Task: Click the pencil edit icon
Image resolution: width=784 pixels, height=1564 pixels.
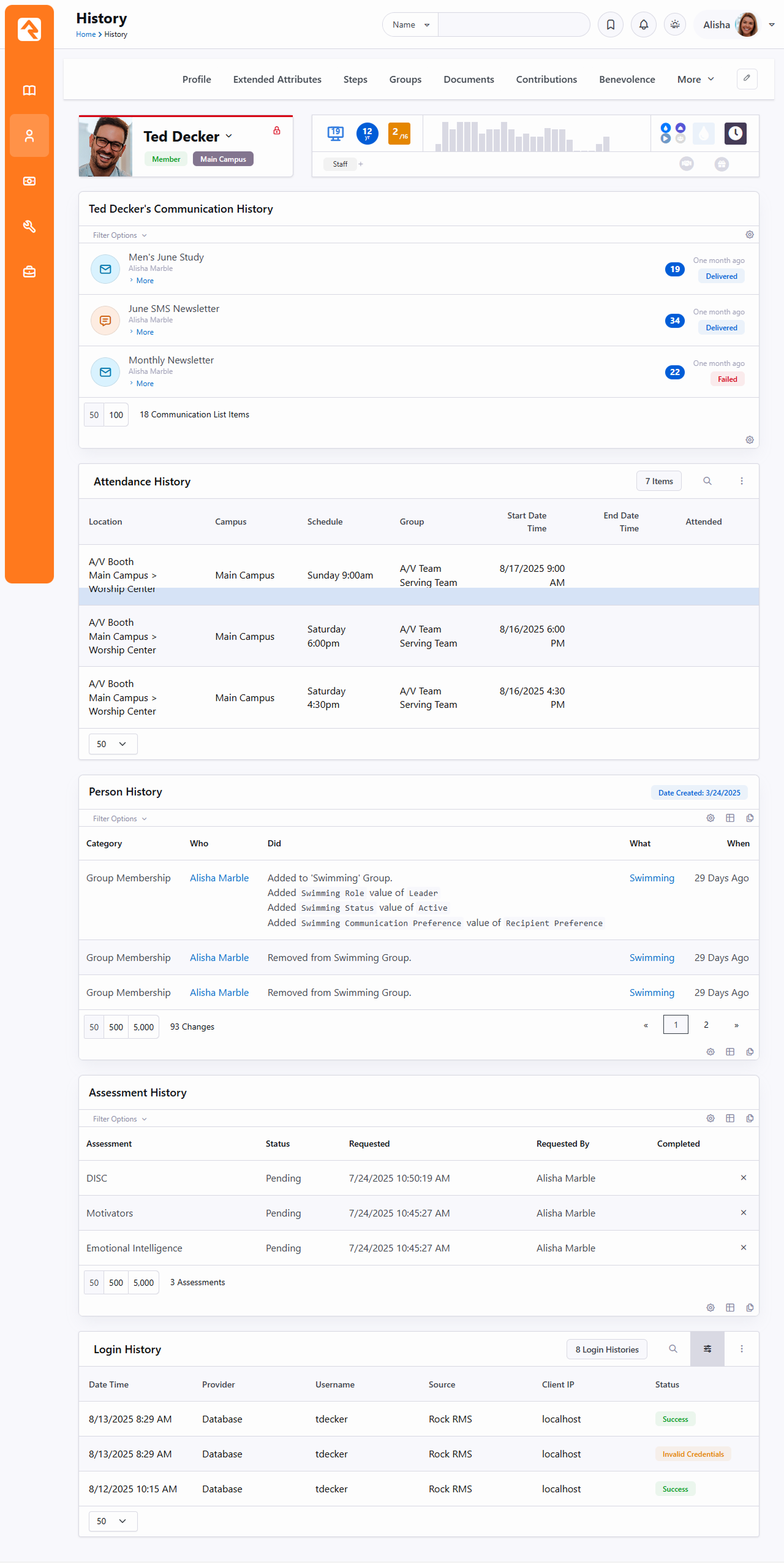Action: coord(747,79)
